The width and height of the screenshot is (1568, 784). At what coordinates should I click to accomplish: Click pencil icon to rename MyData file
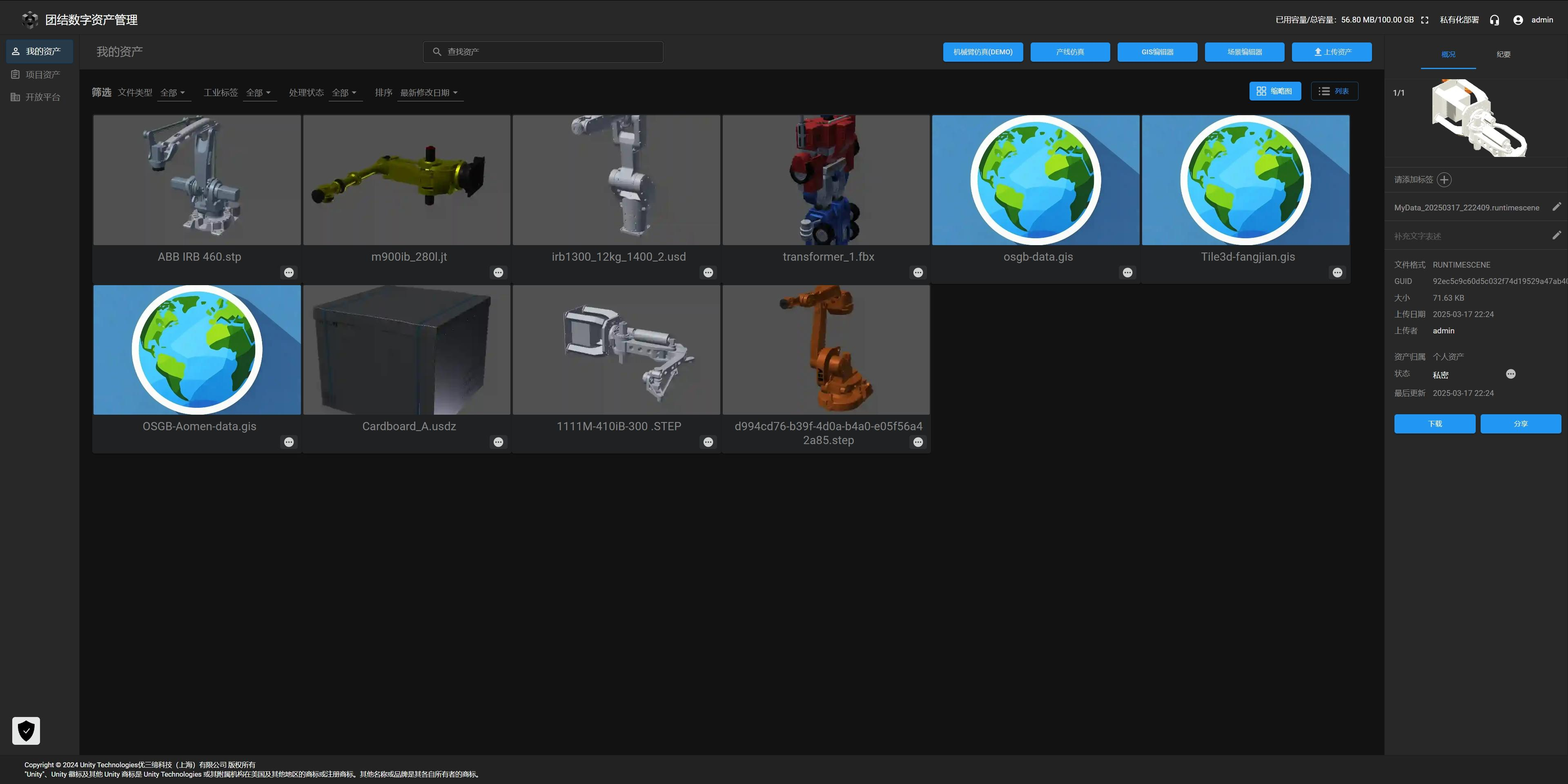click(1556, 207)
